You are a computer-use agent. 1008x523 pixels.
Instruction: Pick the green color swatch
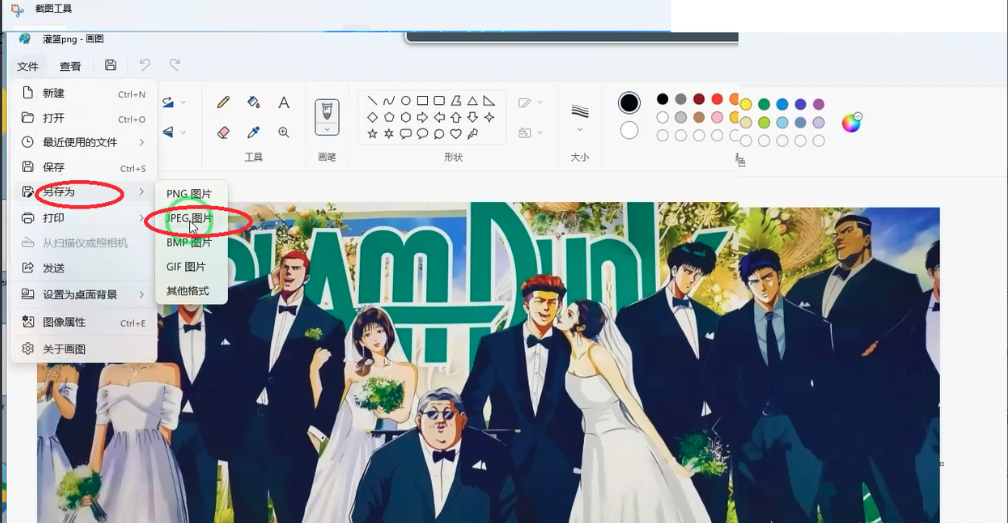tap(764, 104)
